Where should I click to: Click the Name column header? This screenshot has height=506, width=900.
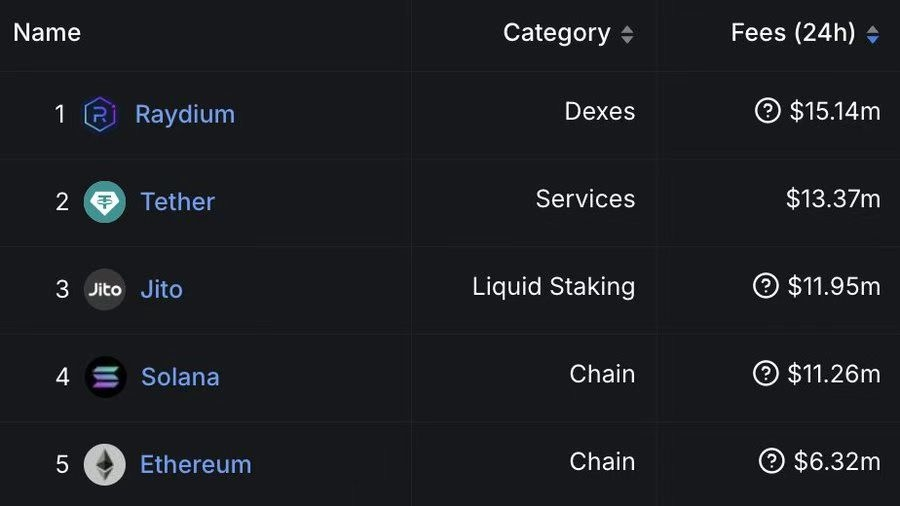pyautogui.click(x=47, y=33)
